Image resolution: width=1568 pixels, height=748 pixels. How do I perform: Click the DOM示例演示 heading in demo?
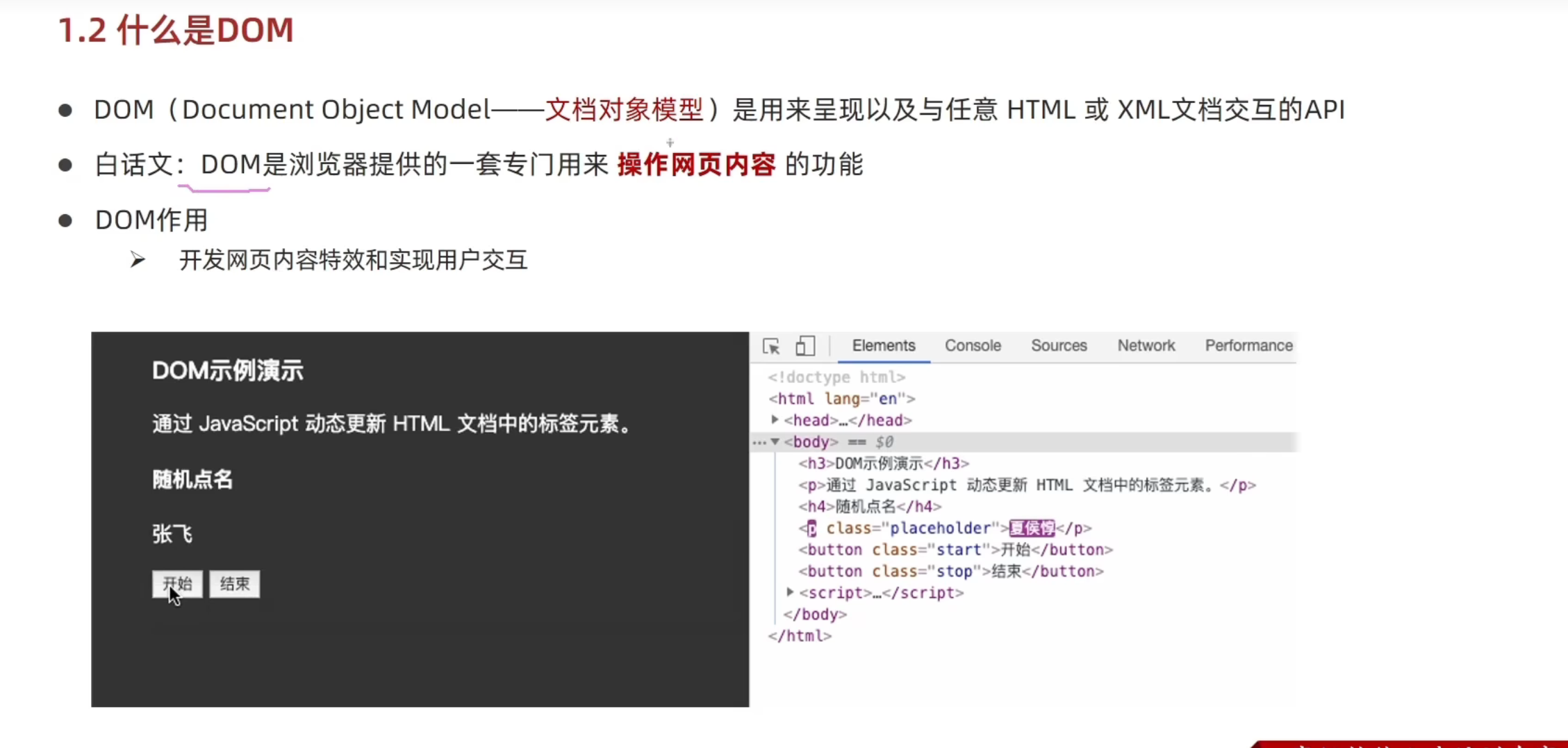(228, 371)
